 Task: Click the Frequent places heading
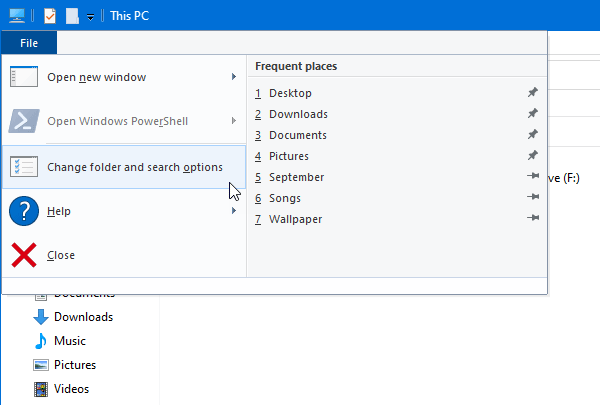coord(296,66)
